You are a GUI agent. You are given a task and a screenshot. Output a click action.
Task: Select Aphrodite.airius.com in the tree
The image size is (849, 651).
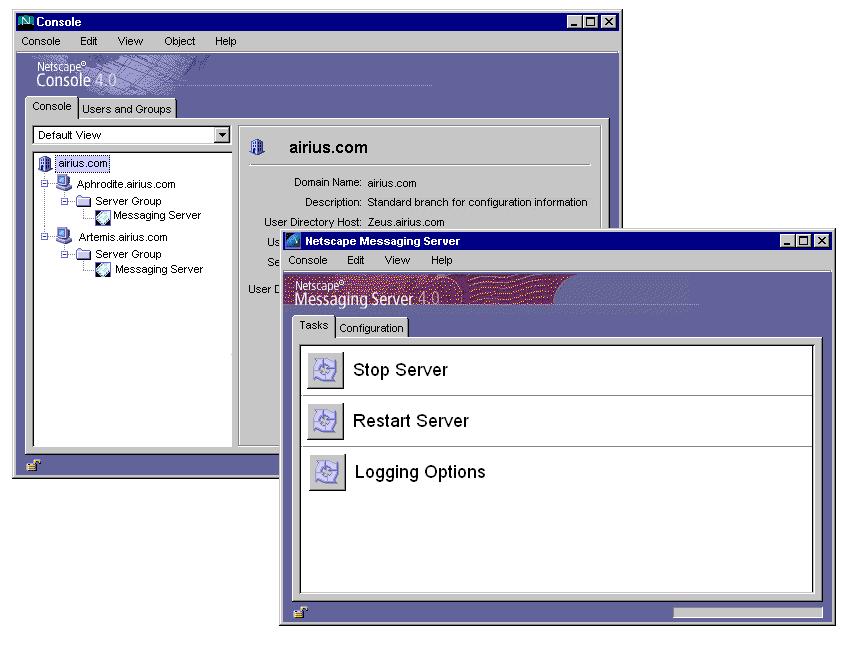tap(126, 184)
